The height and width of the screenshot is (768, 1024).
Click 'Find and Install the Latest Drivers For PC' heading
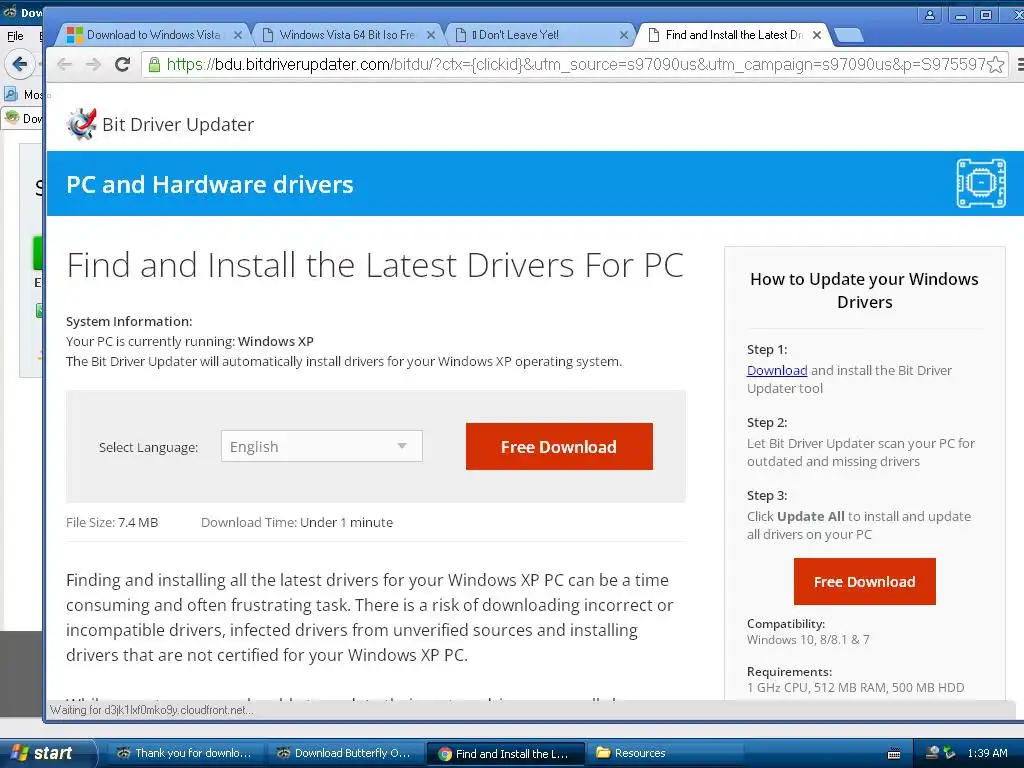[x=375, y=265]
